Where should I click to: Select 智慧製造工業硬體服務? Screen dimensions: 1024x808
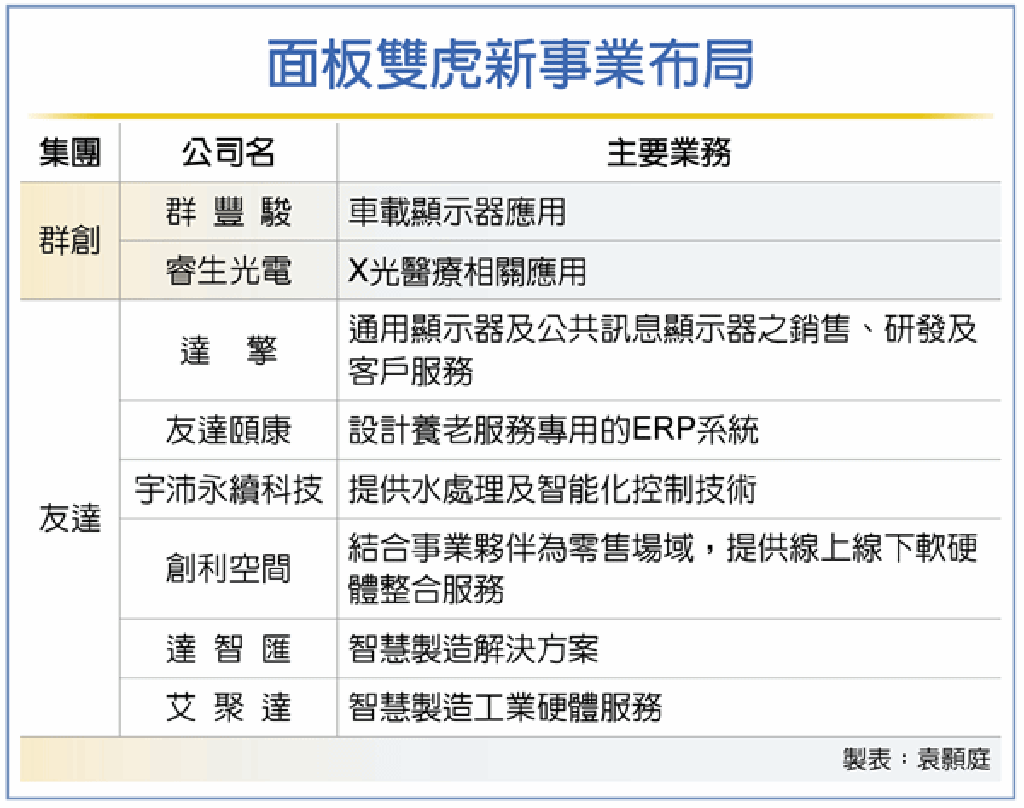click(x=505, y=707)
